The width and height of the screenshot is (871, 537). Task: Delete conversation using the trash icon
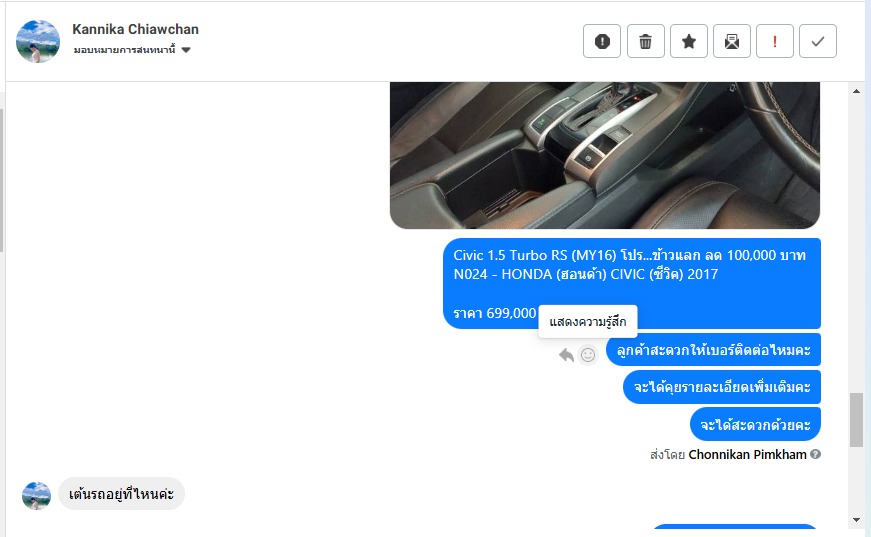645,41
